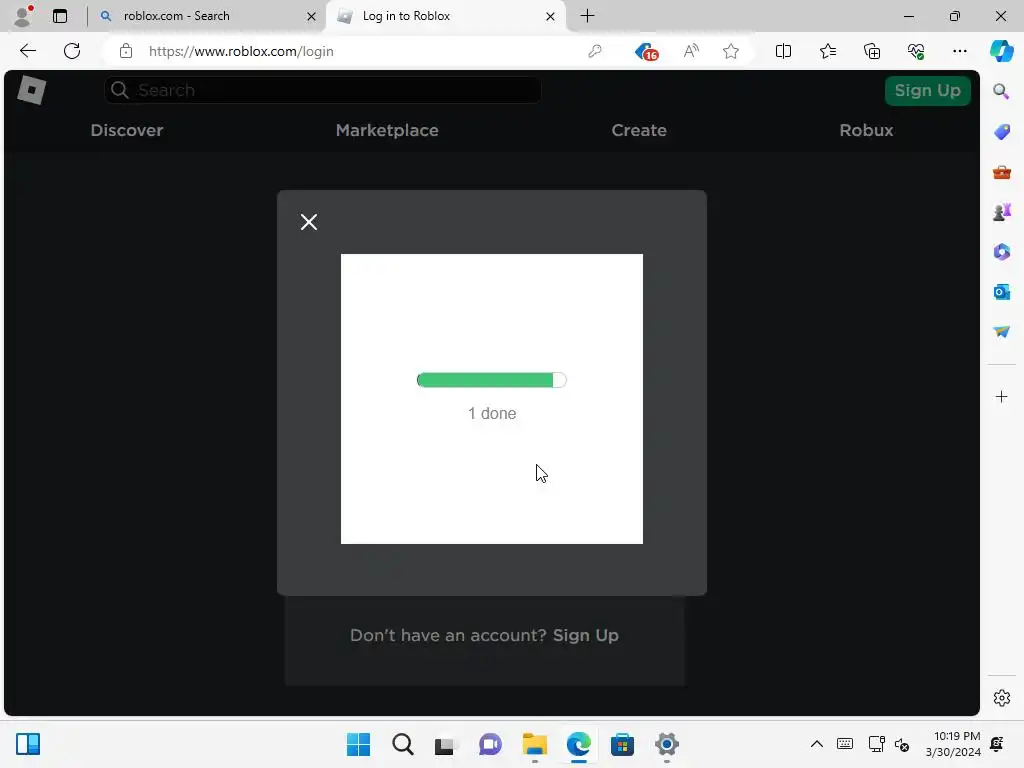Open Windows taskbar Search
The image size is (1024, 768).
coord(402,744)
